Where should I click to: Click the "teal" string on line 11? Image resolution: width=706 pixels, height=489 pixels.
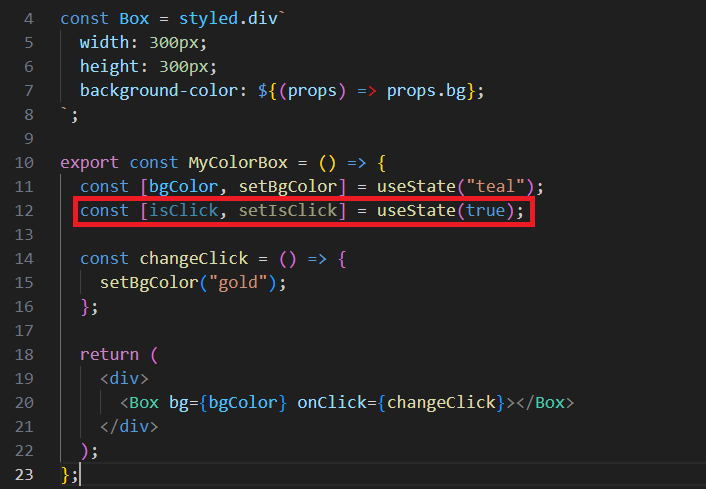click(496, 187)
